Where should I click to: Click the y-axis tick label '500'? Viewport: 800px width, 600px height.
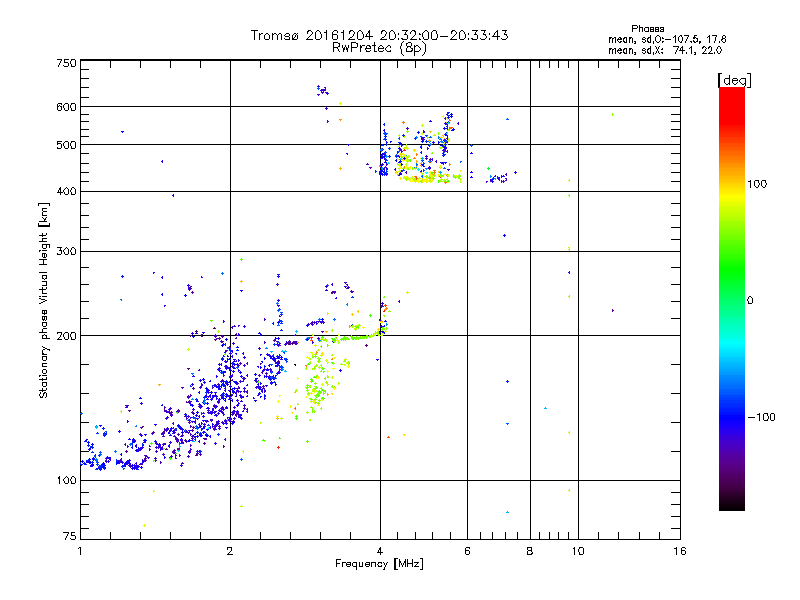(x=67, y=145)
